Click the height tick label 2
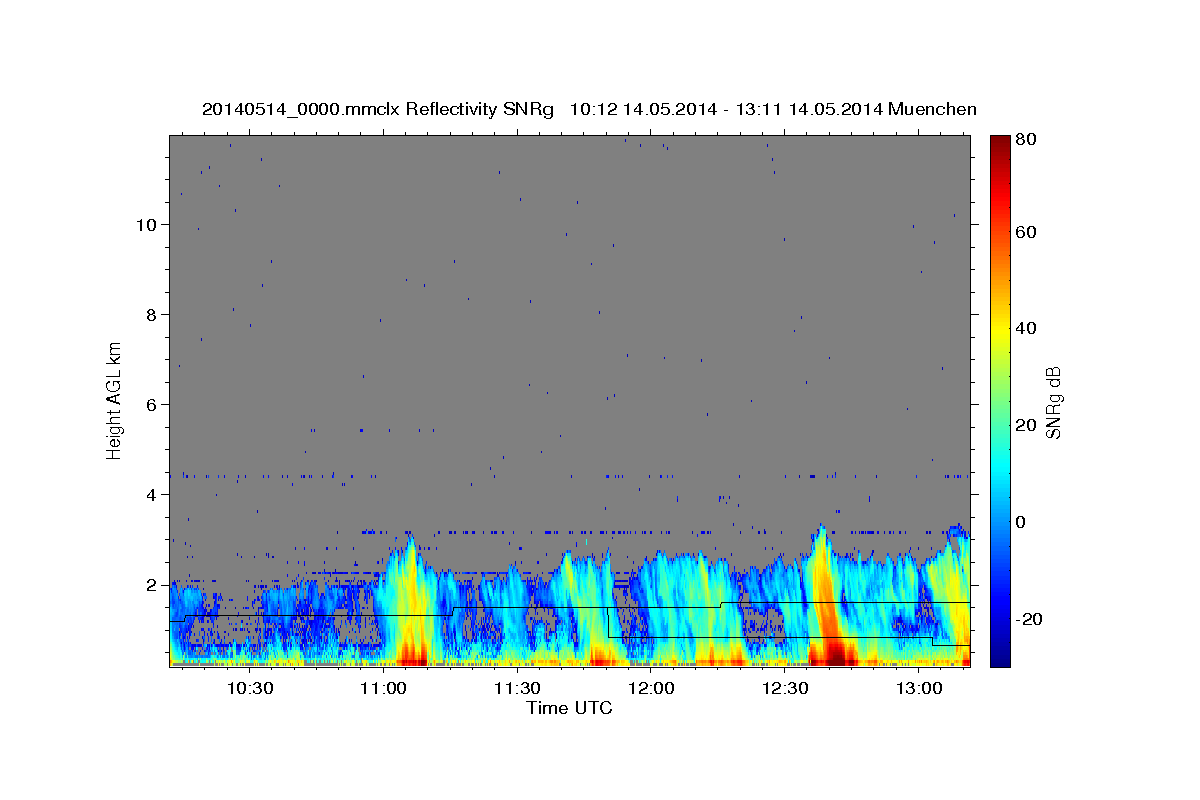 click(151, 585)
